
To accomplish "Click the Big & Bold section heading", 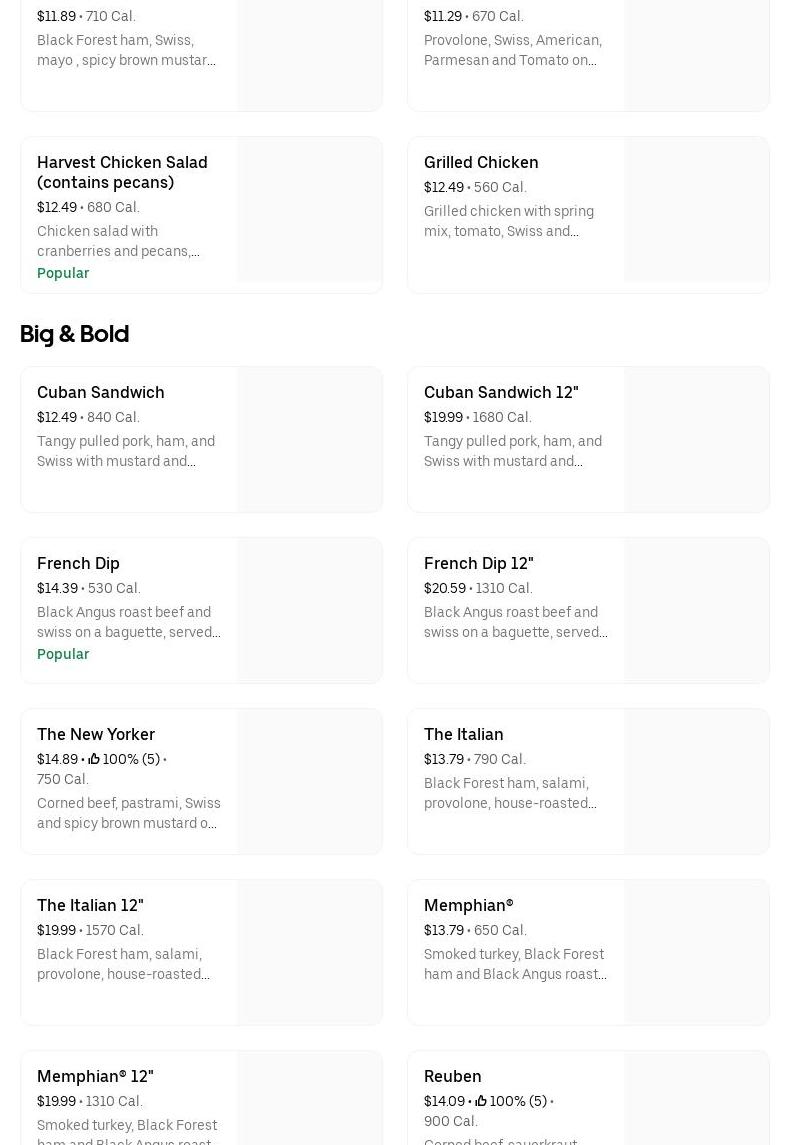I will click(75, 334).
